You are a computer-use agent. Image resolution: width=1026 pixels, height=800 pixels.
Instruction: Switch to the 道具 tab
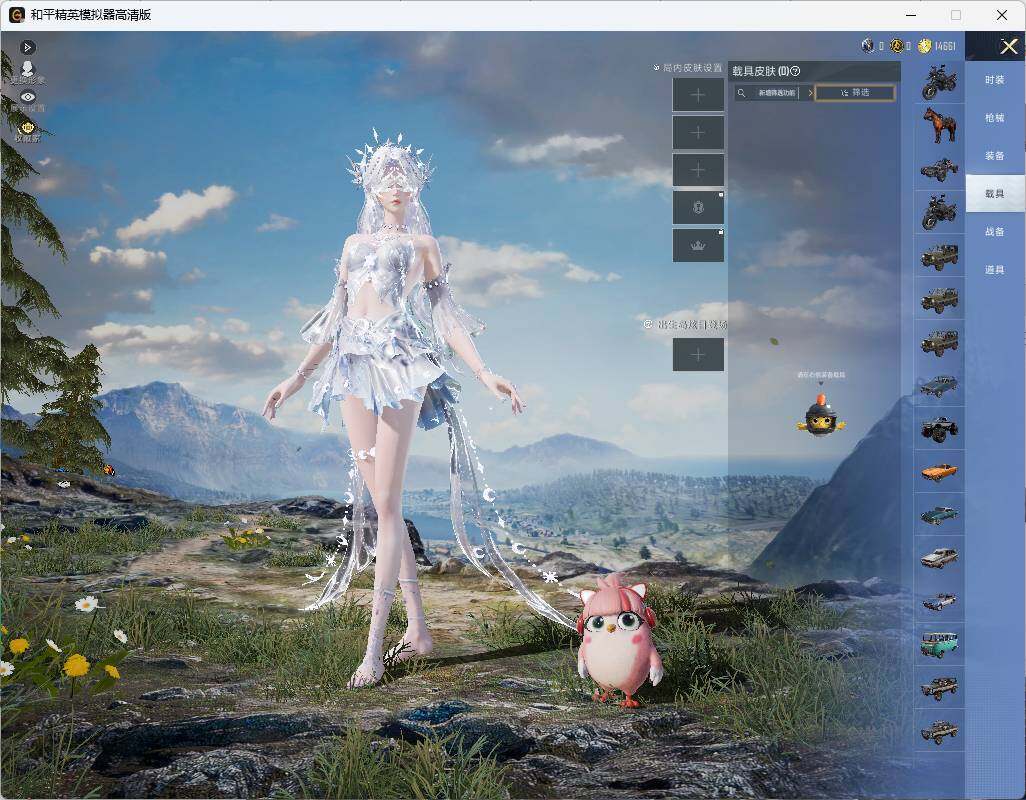(995, 270)
